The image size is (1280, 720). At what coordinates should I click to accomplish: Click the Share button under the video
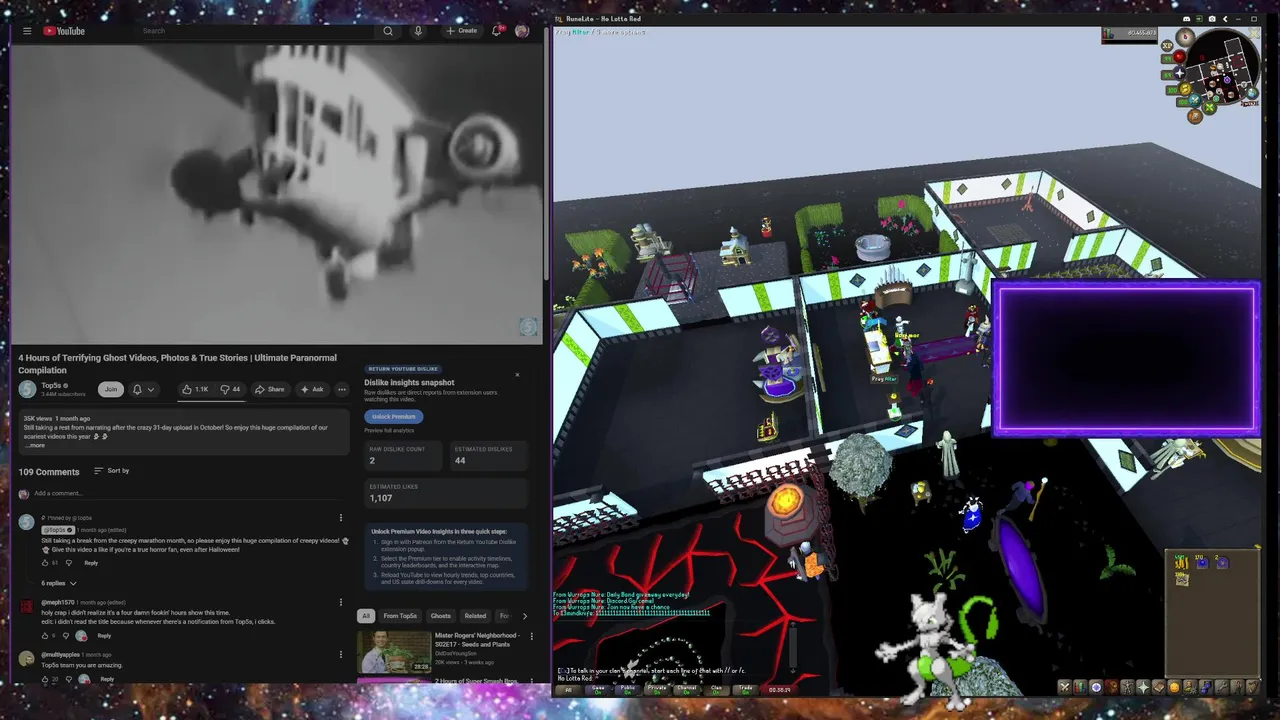coord(270,389)
